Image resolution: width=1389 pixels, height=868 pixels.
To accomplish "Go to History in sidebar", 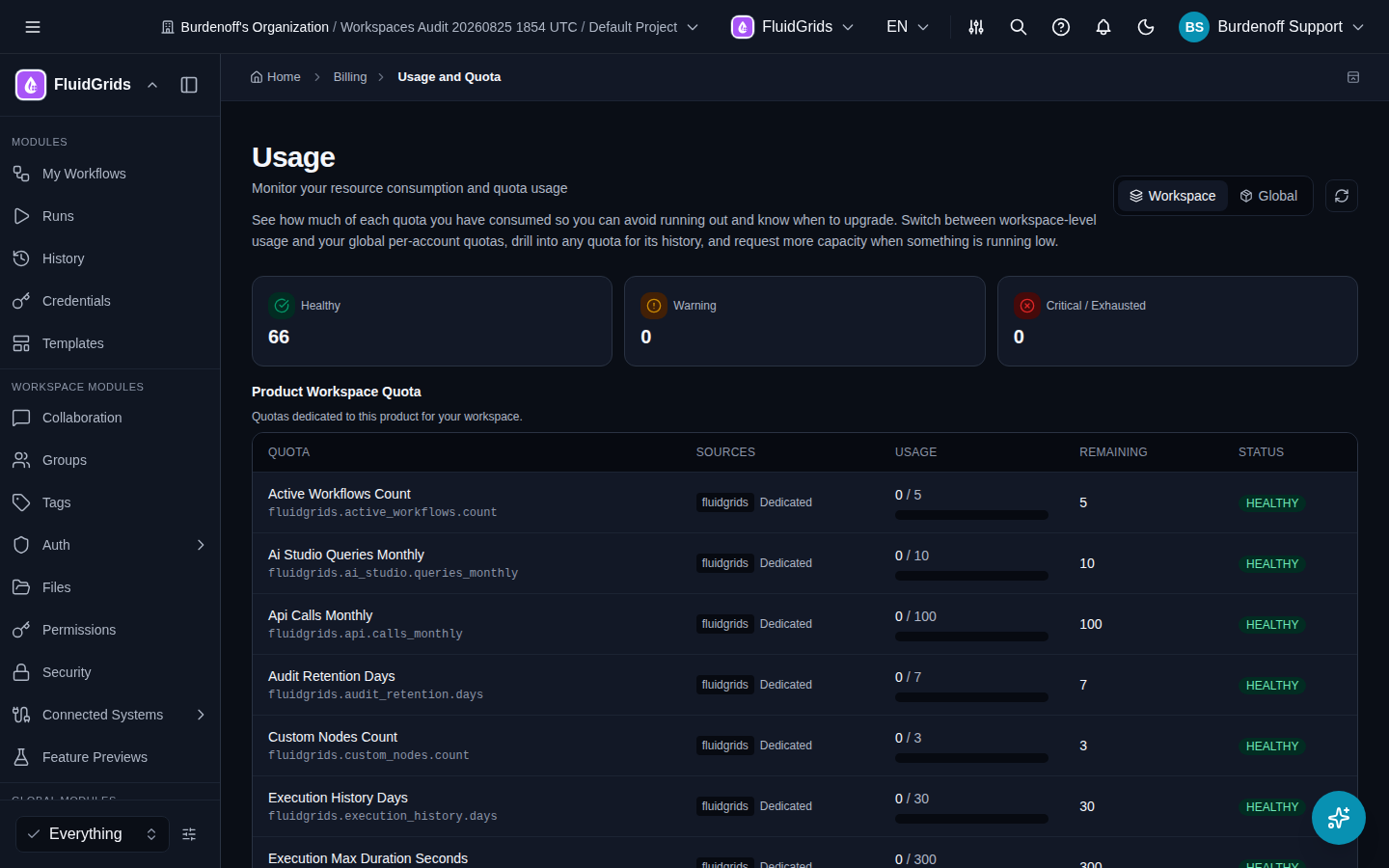I will click(110, 258).
